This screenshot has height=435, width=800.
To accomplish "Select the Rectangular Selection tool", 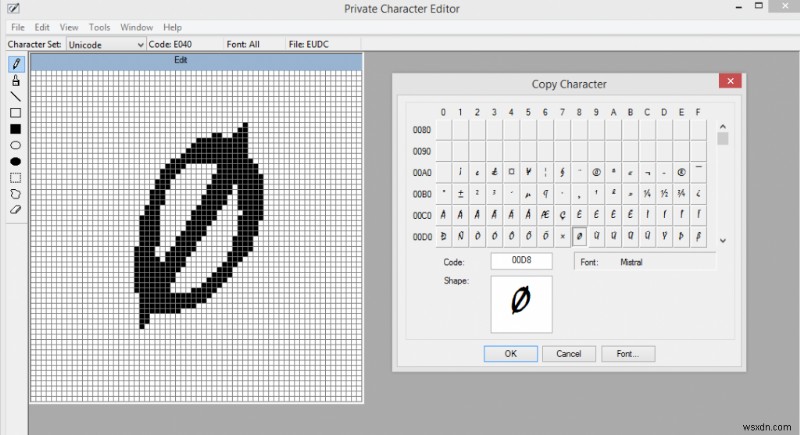I will (16, 178).
